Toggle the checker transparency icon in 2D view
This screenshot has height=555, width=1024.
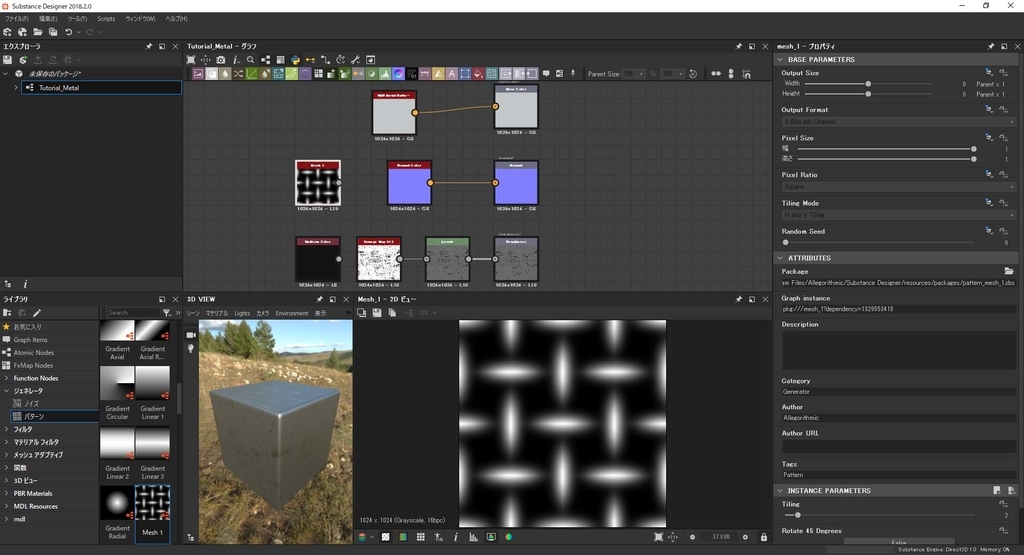click(x=385, y=537)
